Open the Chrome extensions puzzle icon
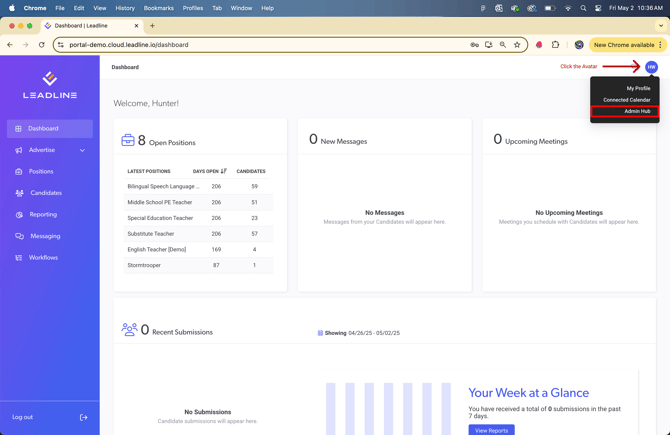The image size is (670, 435). pyautogui.click(x=555, y=44)
